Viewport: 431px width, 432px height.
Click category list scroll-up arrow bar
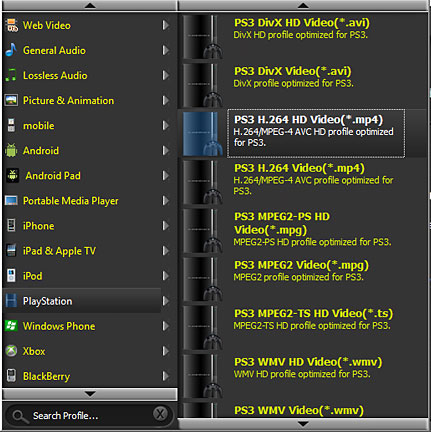[90, 5]
